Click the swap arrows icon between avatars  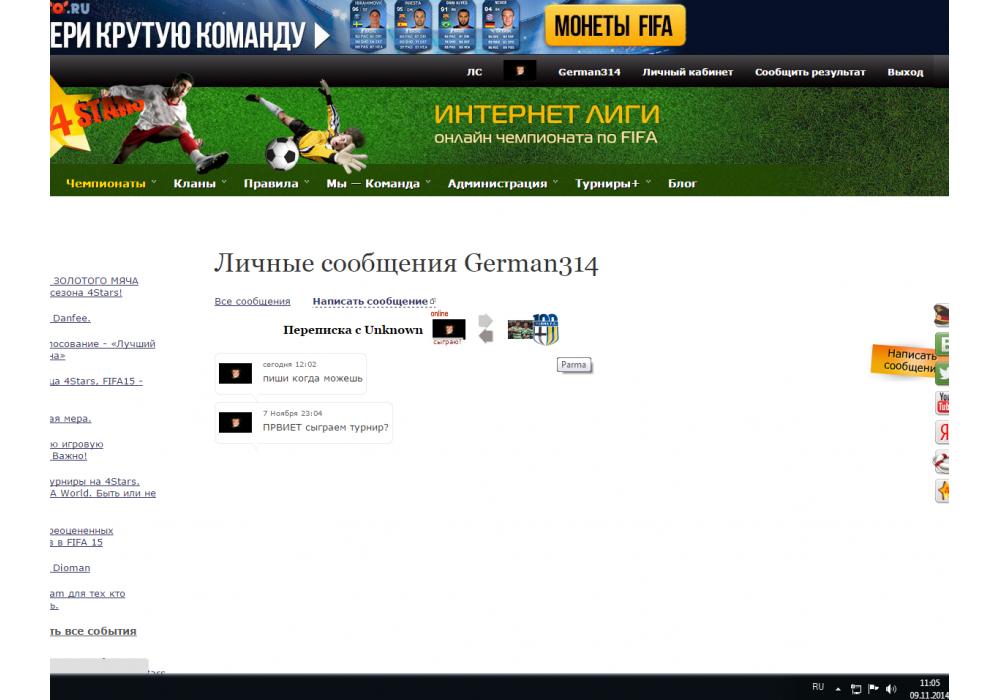486,329
